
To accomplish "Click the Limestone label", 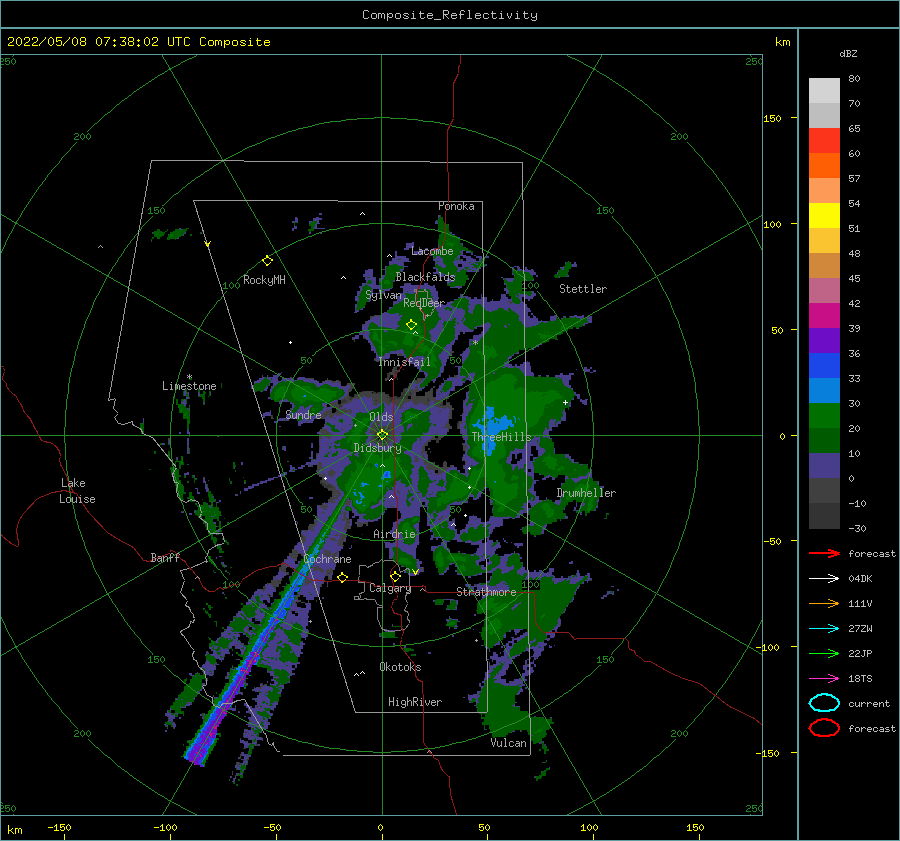I will pyautogui.click(x=189, y=386).
